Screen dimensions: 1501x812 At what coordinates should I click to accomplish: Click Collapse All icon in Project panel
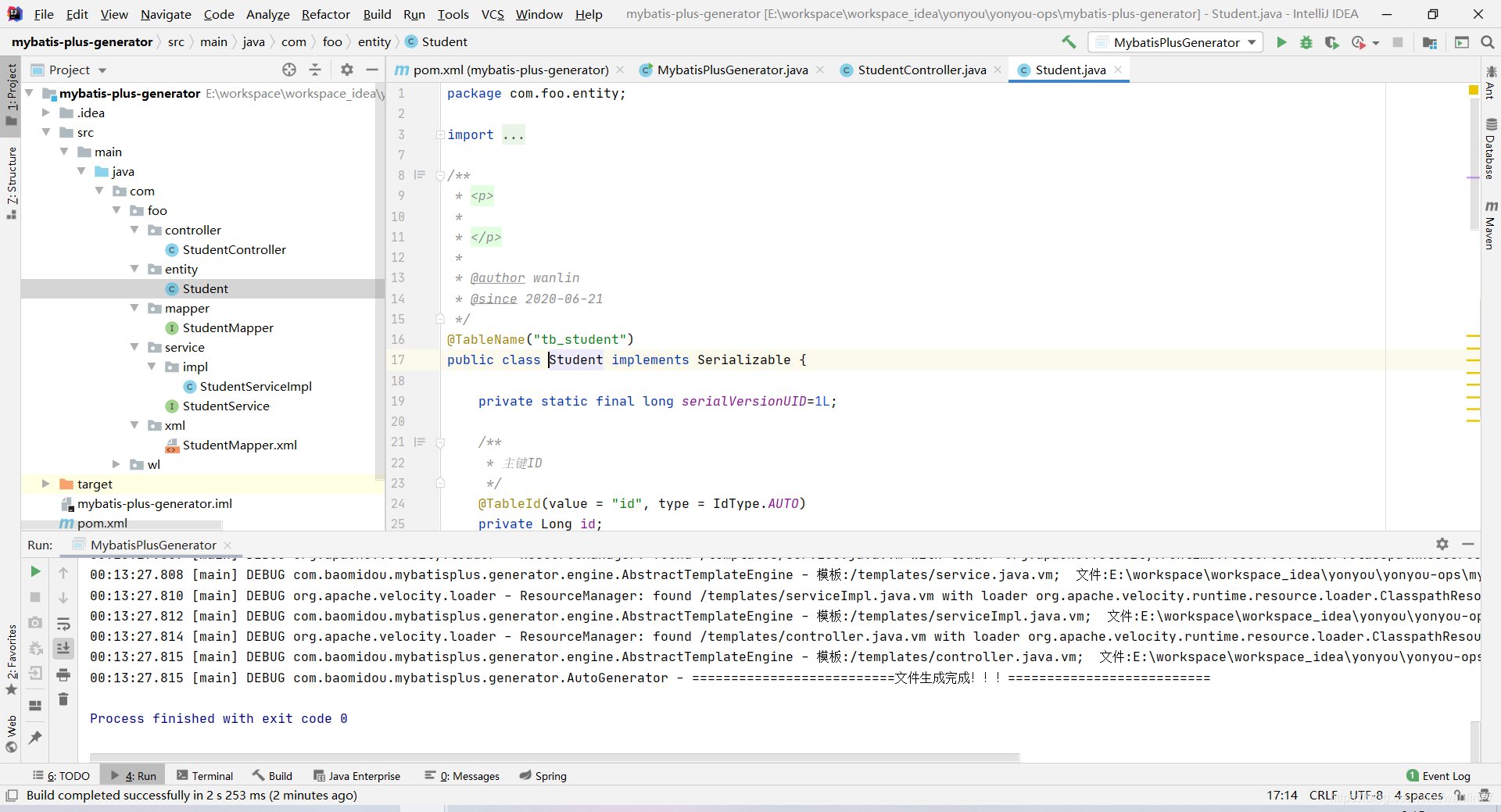click(x=315, y=70)
